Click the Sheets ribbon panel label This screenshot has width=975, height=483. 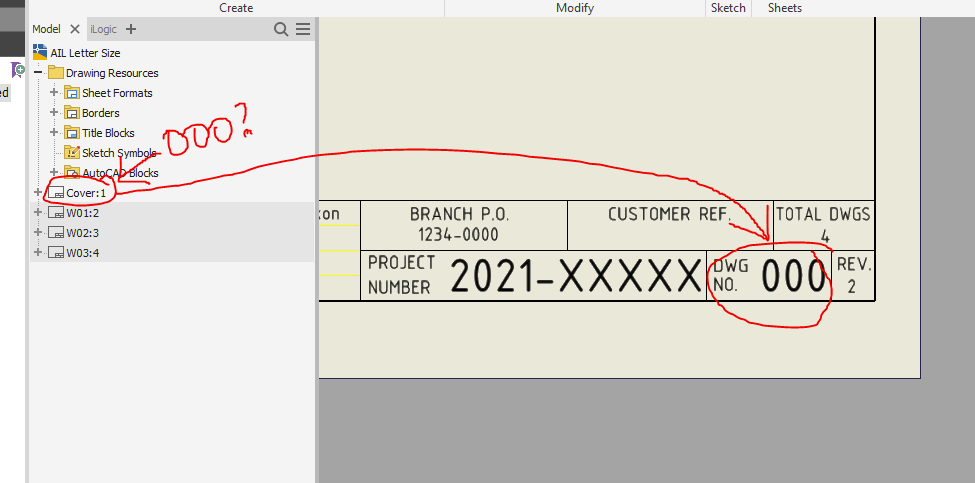785,8
